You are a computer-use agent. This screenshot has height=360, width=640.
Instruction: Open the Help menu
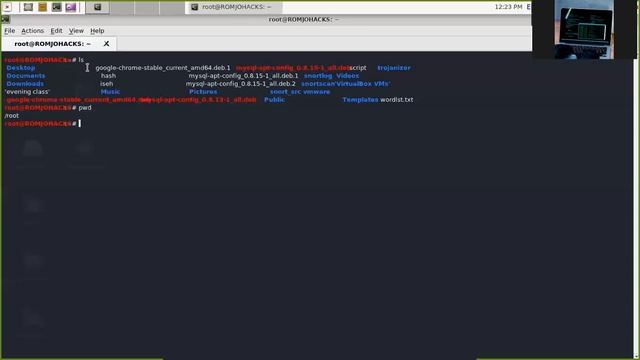point(97,31)
